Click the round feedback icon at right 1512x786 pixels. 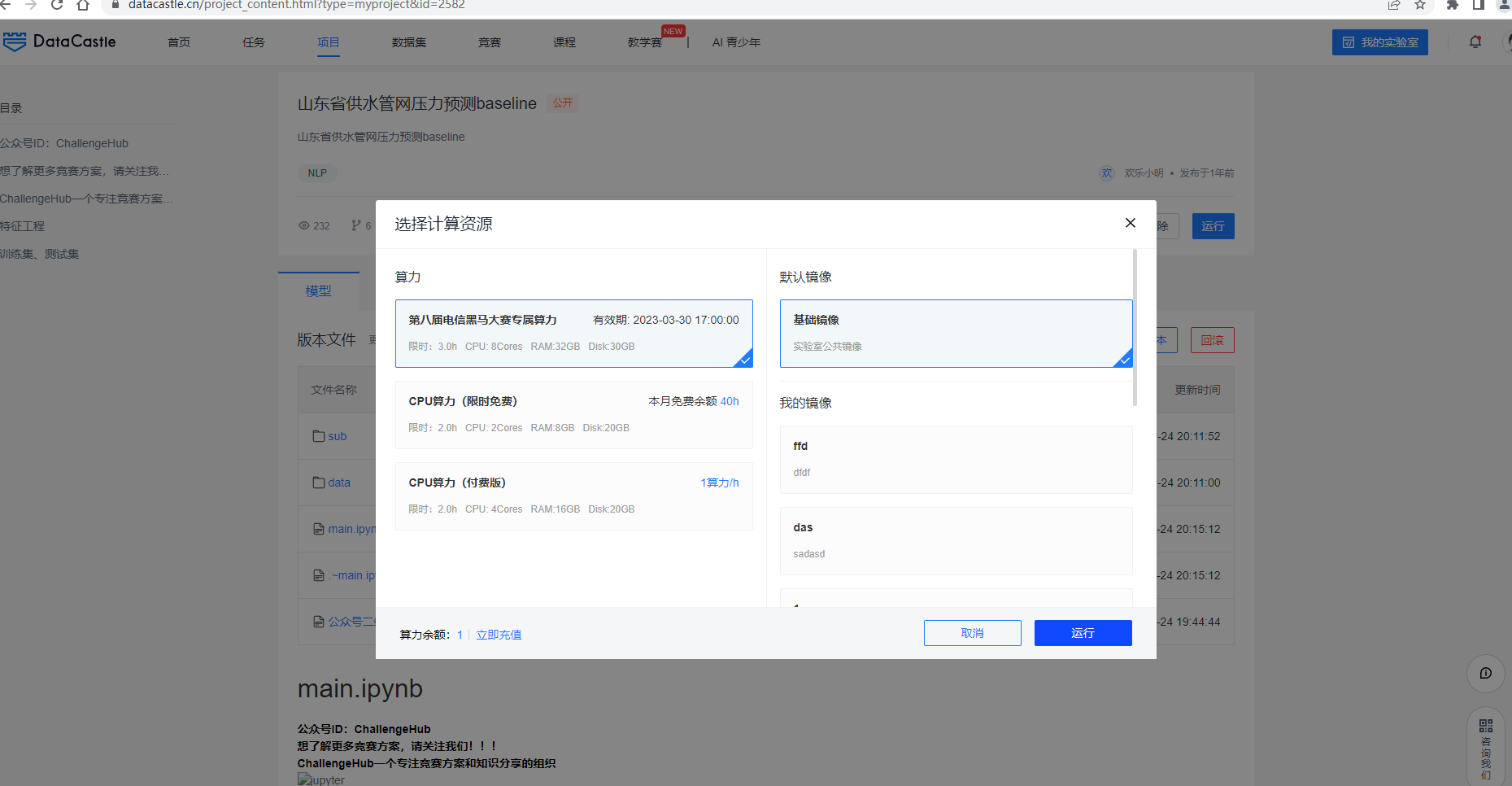coord(1485,674)
